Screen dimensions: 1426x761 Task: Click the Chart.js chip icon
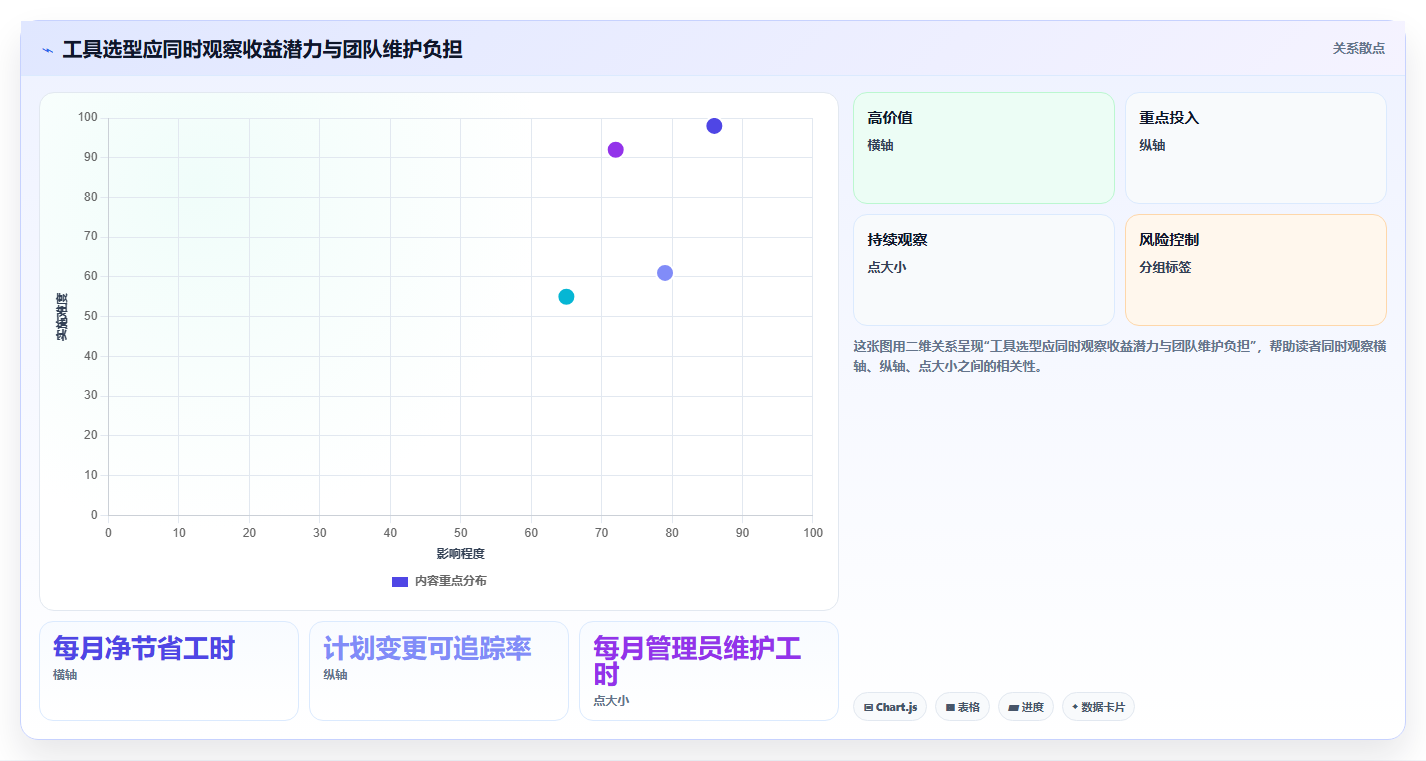[x=869, y=707]
